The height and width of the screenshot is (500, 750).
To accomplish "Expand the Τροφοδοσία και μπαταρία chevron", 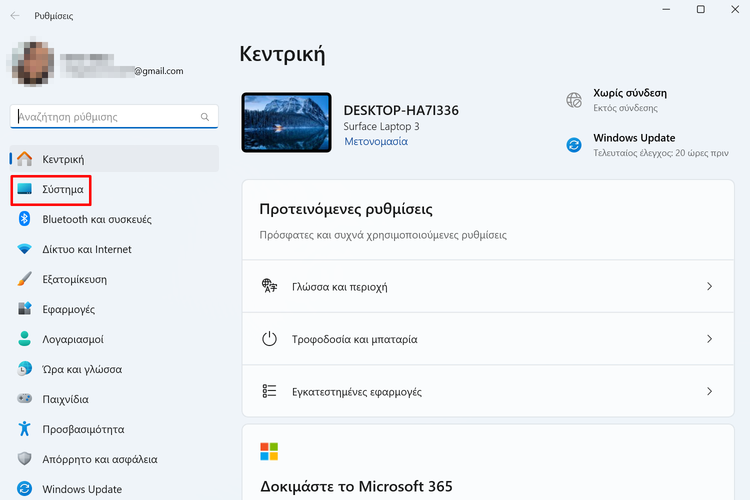I will tap(709, 339).
